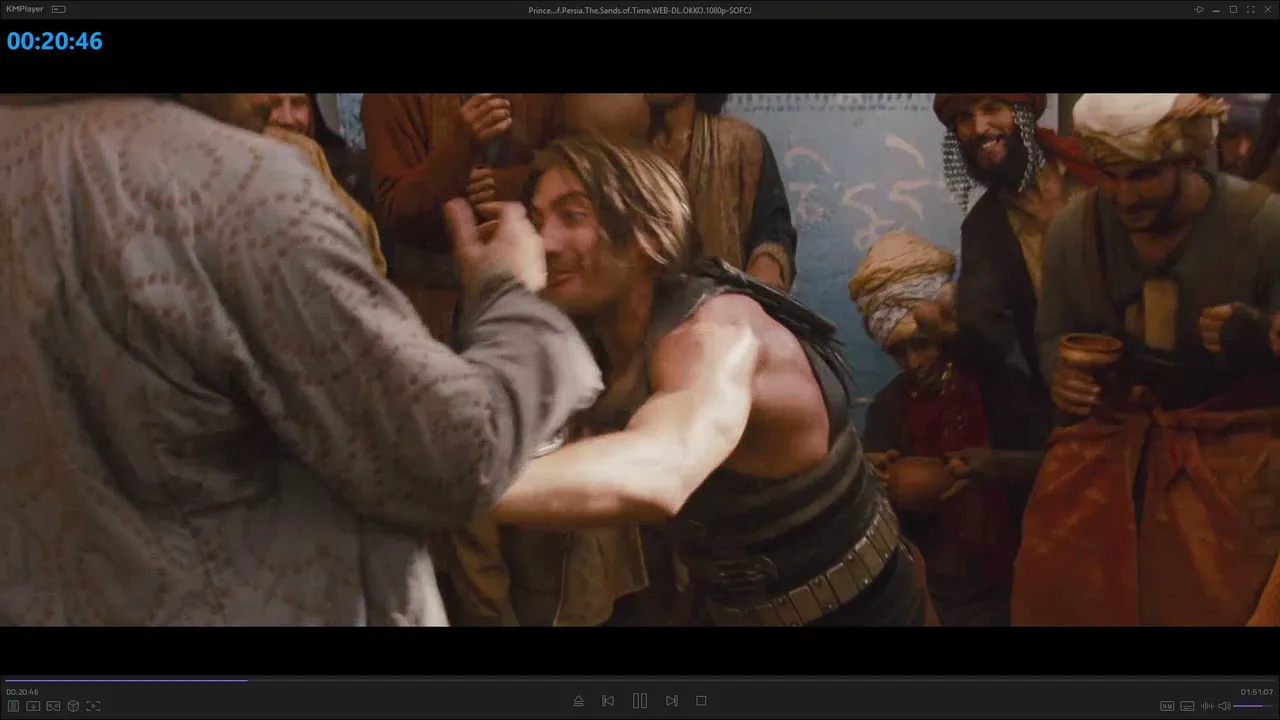
Task: Click the total duration 01:51:07 label
Action: tap(1257, 692)
